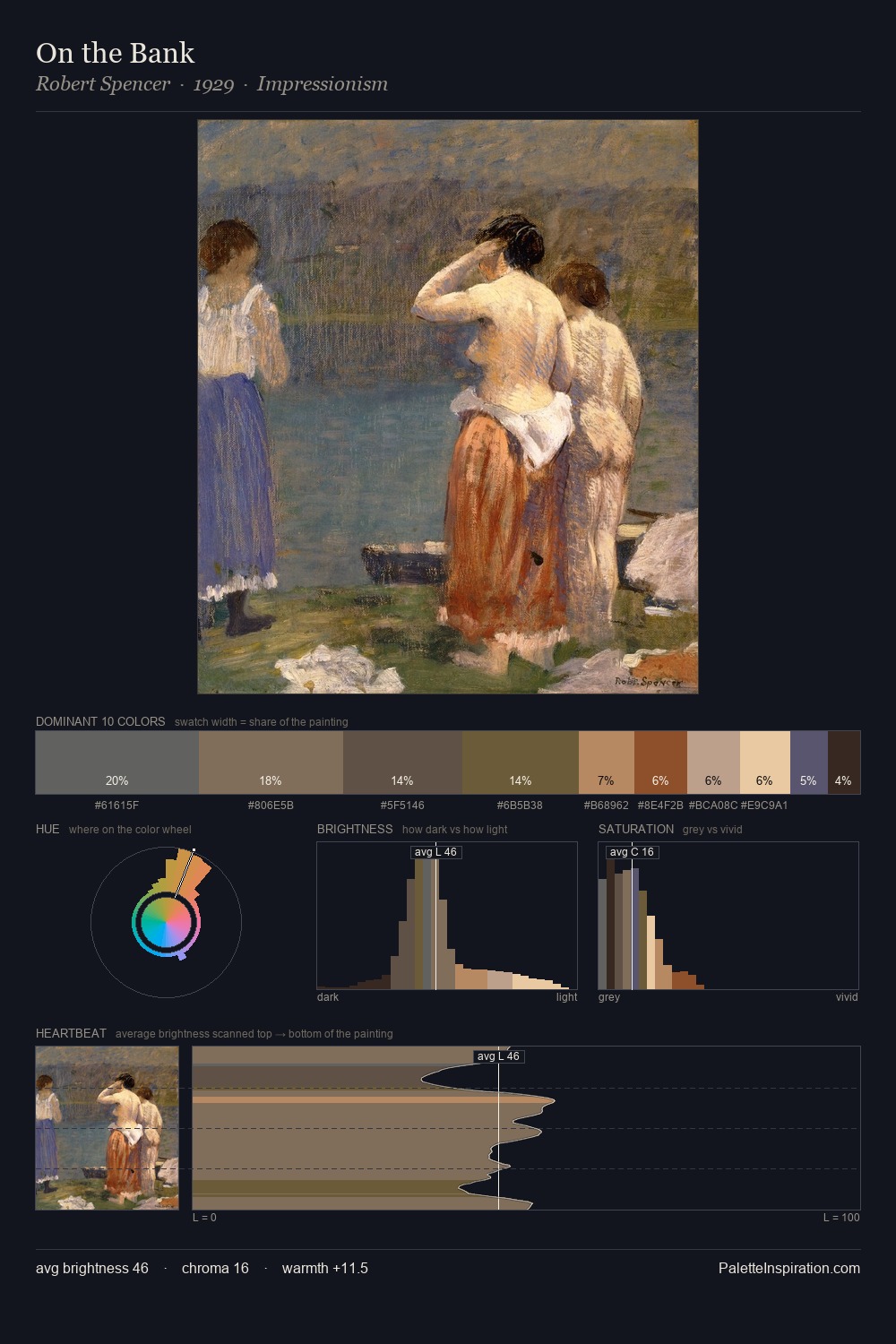Image resolution: width=896 pixels, height=1344 pixels.
Task: Click the 'warmth +11.5' footer stat
Action: coord(325,1268)
